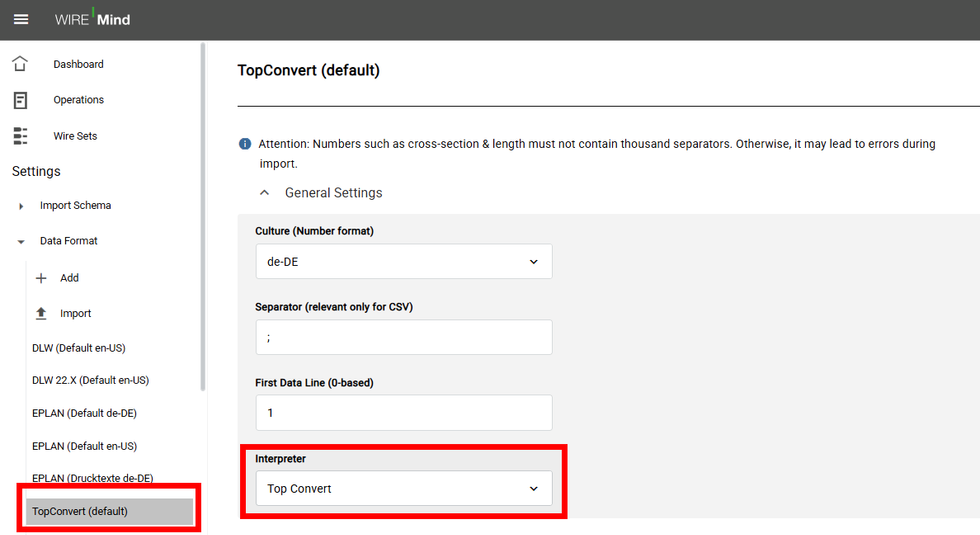
Task: Click the First Data Line field
Action: click(x=403, y=412)
